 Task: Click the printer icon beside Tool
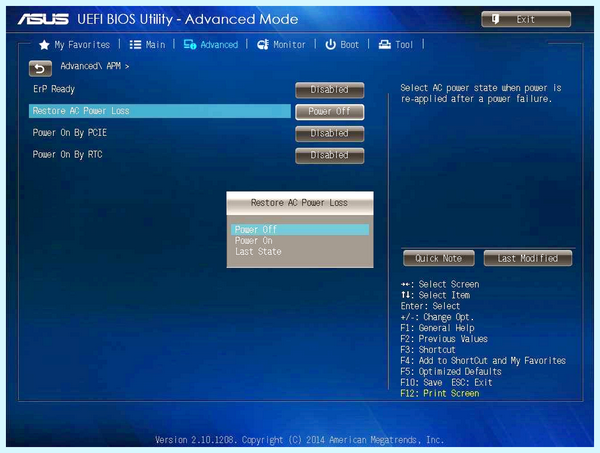pyautogui.click(x=385, y=45)
